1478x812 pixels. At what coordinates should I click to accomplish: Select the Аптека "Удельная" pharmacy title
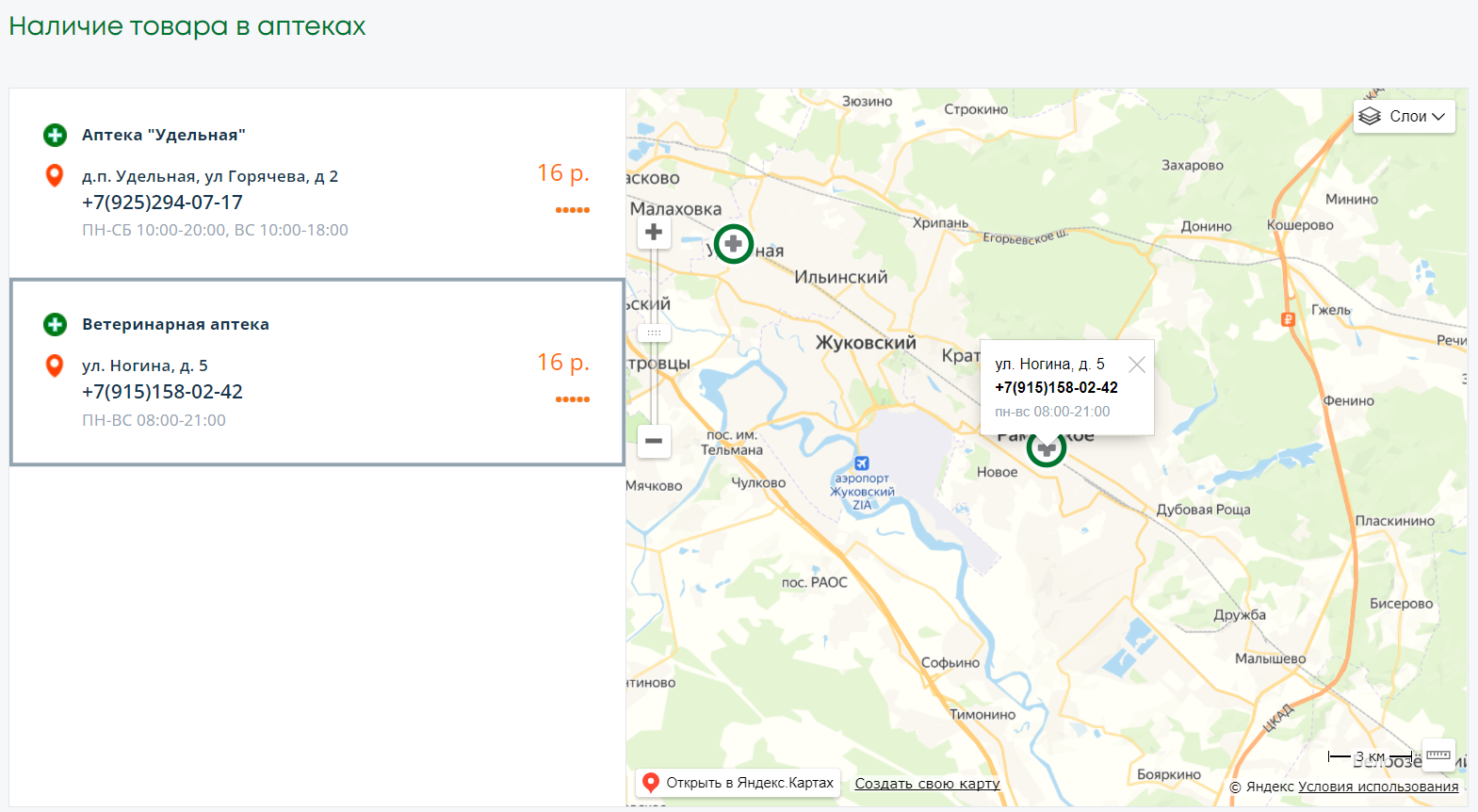(164, 135)
